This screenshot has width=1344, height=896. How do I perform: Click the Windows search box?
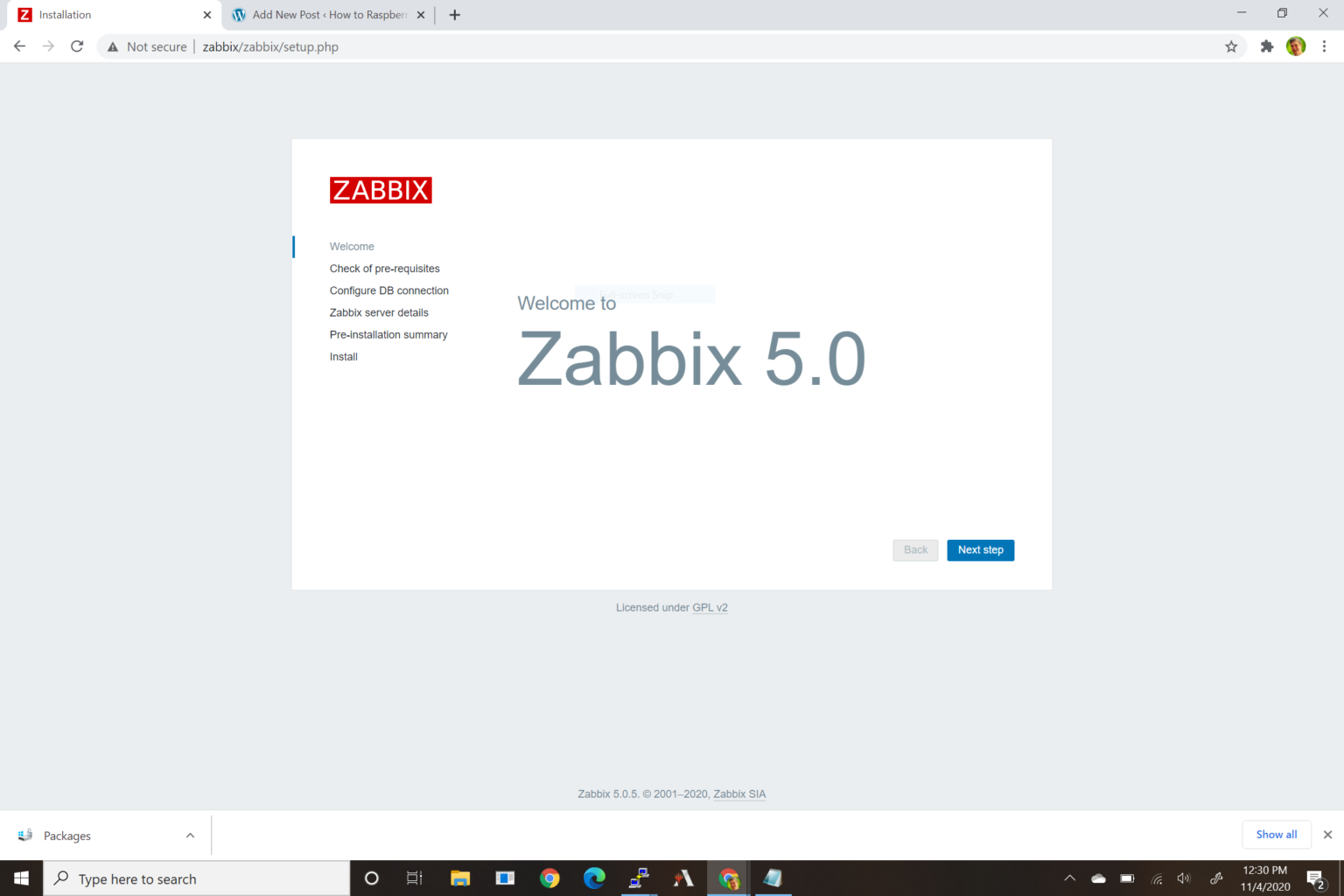(x=197, y=878)
